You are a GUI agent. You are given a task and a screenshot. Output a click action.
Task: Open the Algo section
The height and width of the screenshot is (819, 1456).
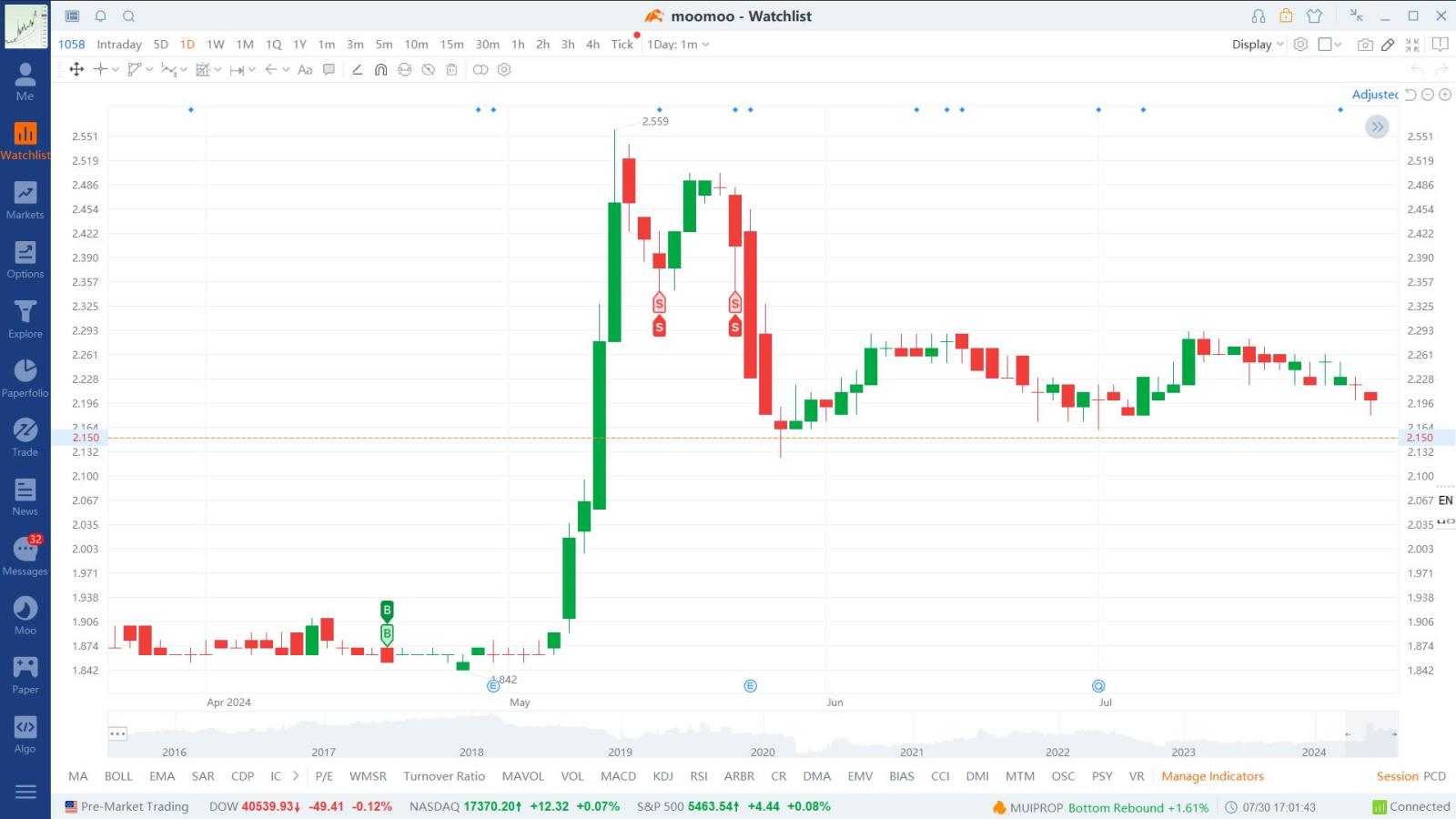click(x=25, y=734)
